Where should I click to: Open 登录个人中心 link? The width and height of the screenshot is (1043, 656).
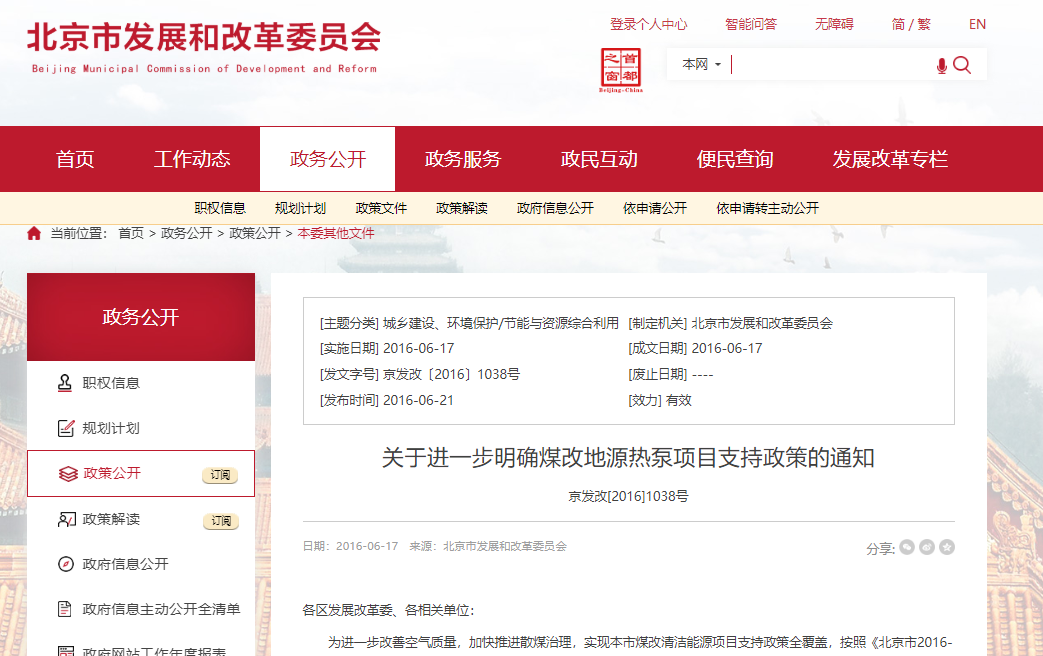[x=648, y=25]
